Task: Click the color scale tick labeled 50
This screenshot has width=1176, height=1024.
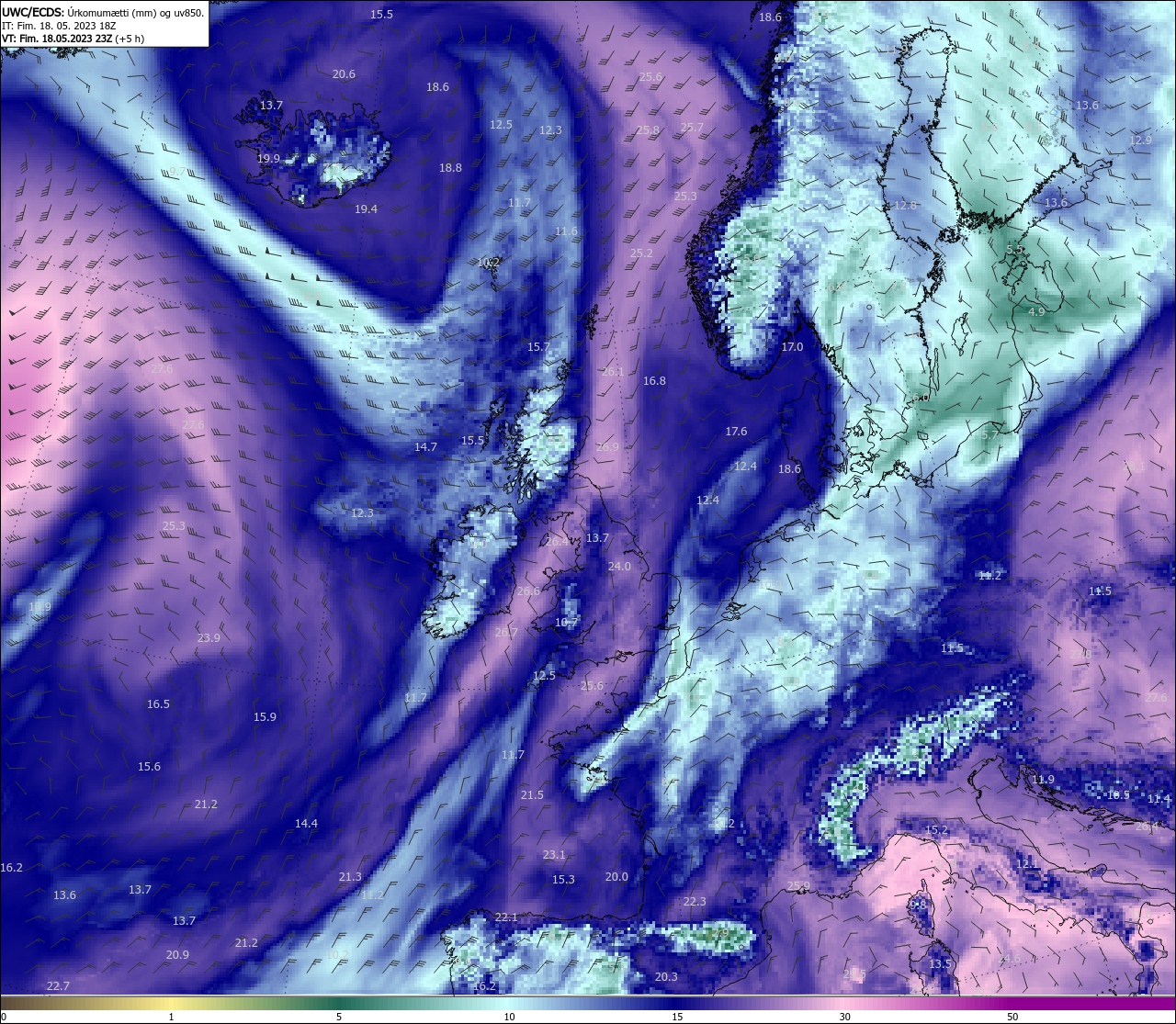Action: (x=1012, y=1017)
